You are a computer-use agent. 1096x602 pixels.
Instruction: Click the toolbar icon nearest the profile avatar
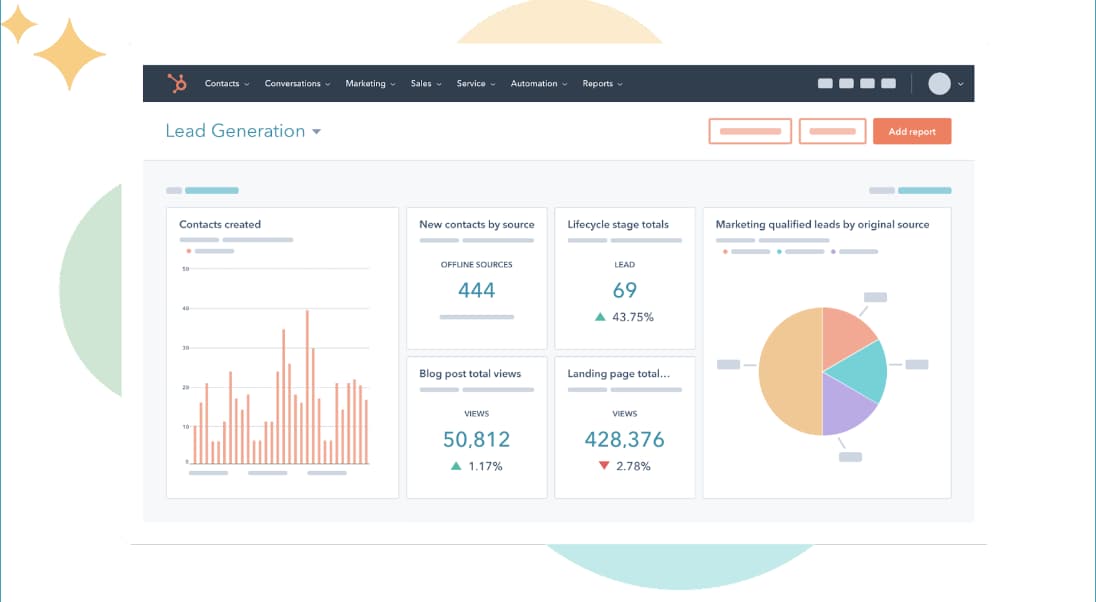886,84
